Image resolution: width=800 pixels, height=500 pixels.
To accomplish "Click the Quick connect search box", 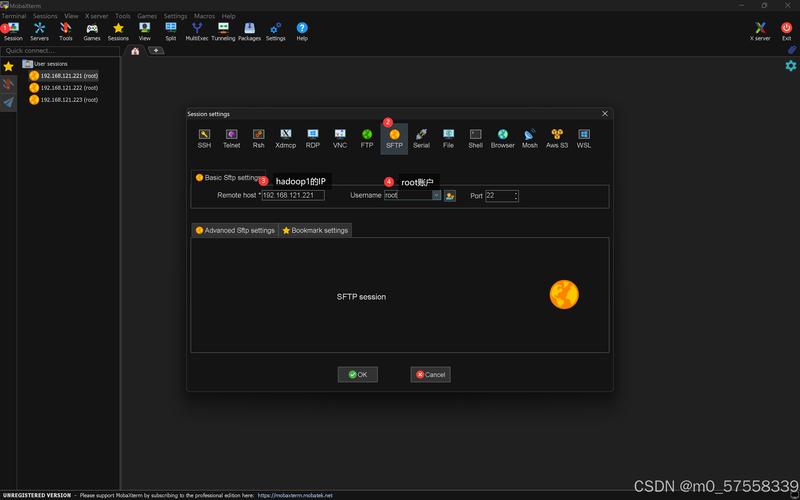I will click(60, 51).
